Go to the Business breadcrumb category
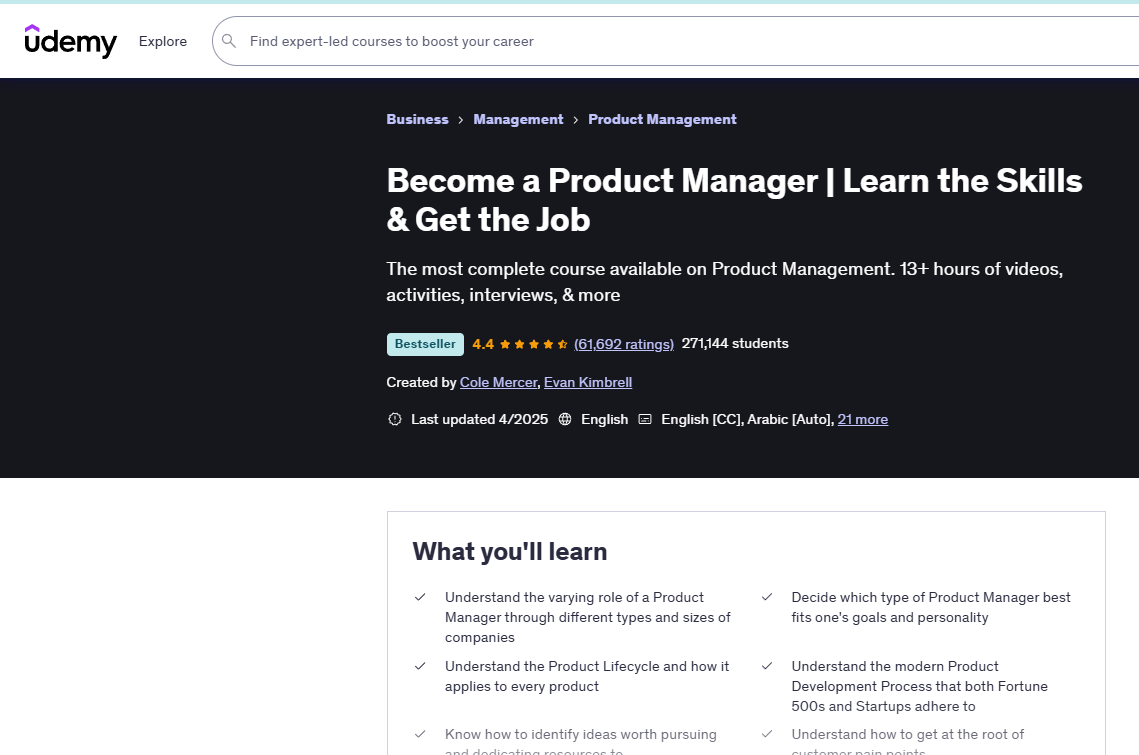This screenshot has height=755, width=1139. pyautogui.click(x=418, y=119)
